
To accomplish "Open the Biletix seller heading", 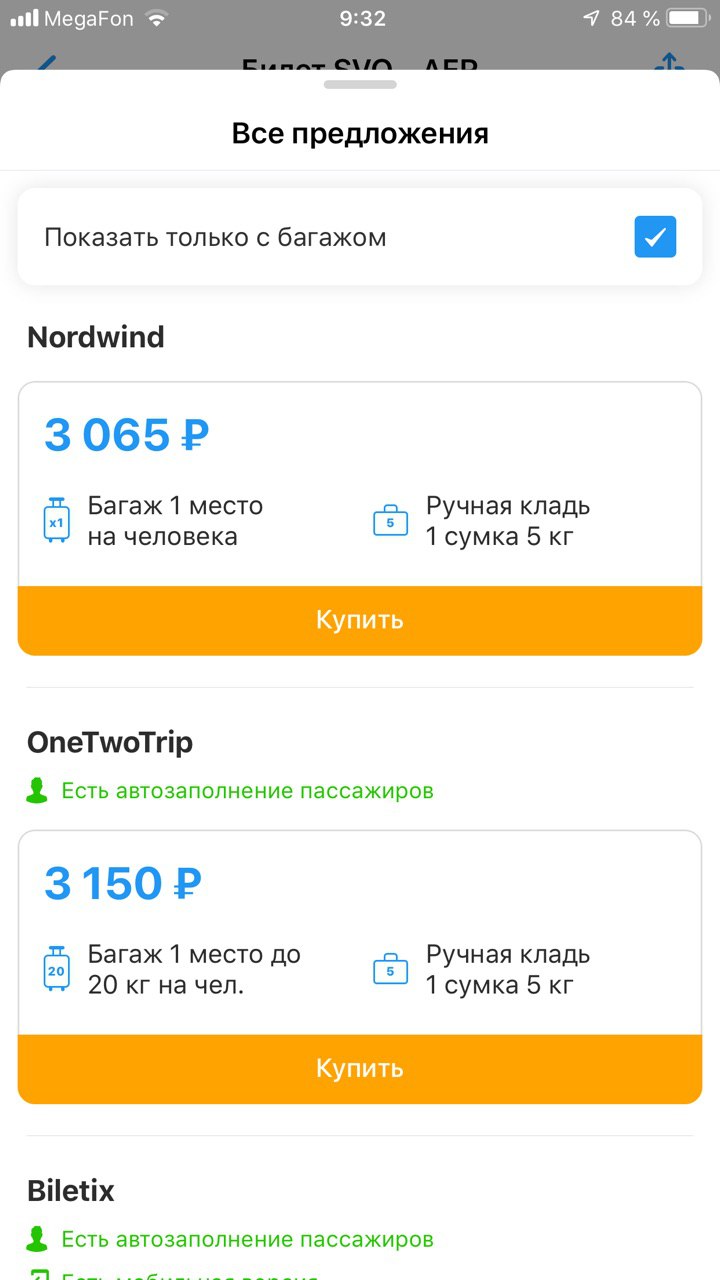I will pos(71,1191).
